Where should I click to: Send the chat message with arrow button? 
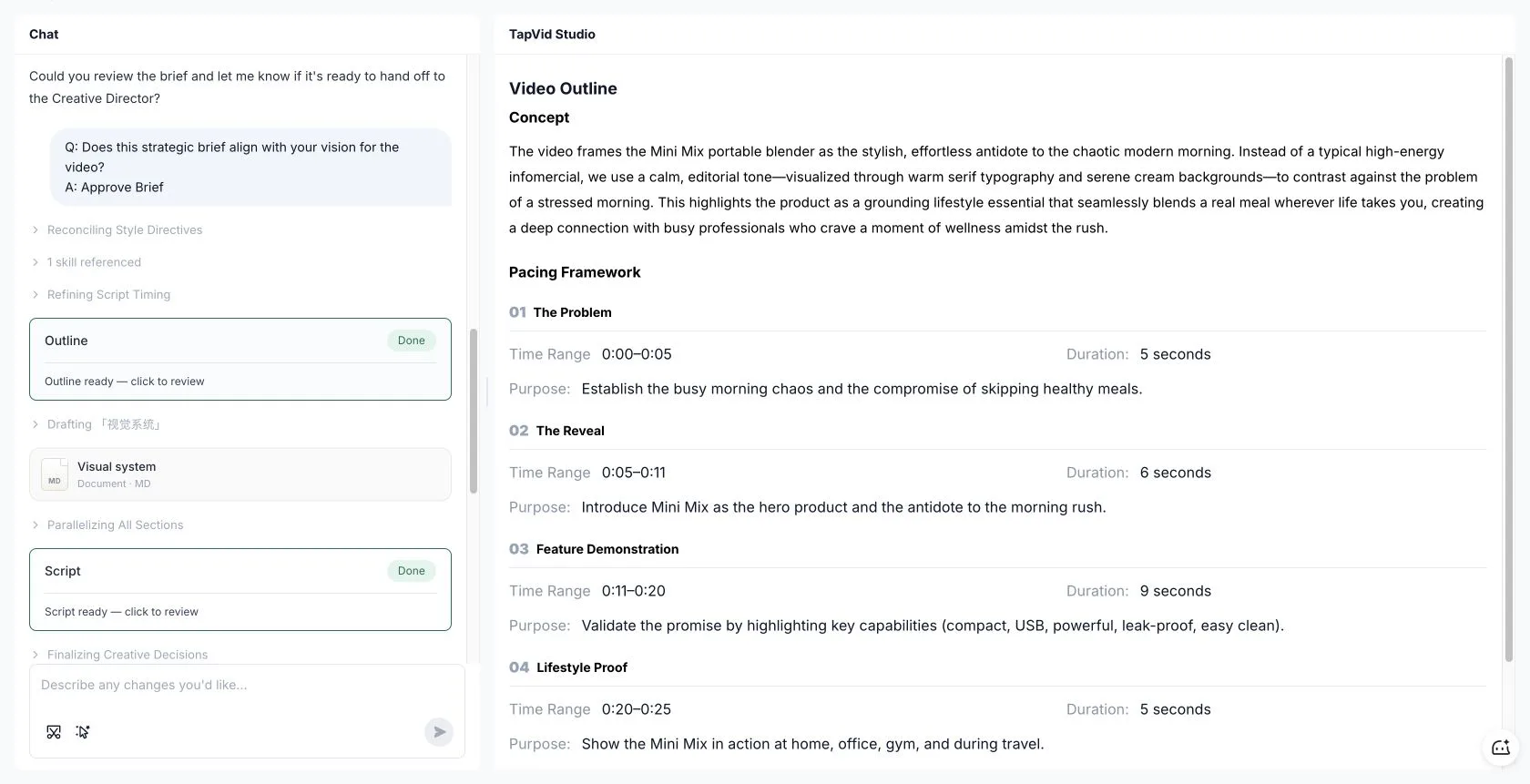point(439,732)
